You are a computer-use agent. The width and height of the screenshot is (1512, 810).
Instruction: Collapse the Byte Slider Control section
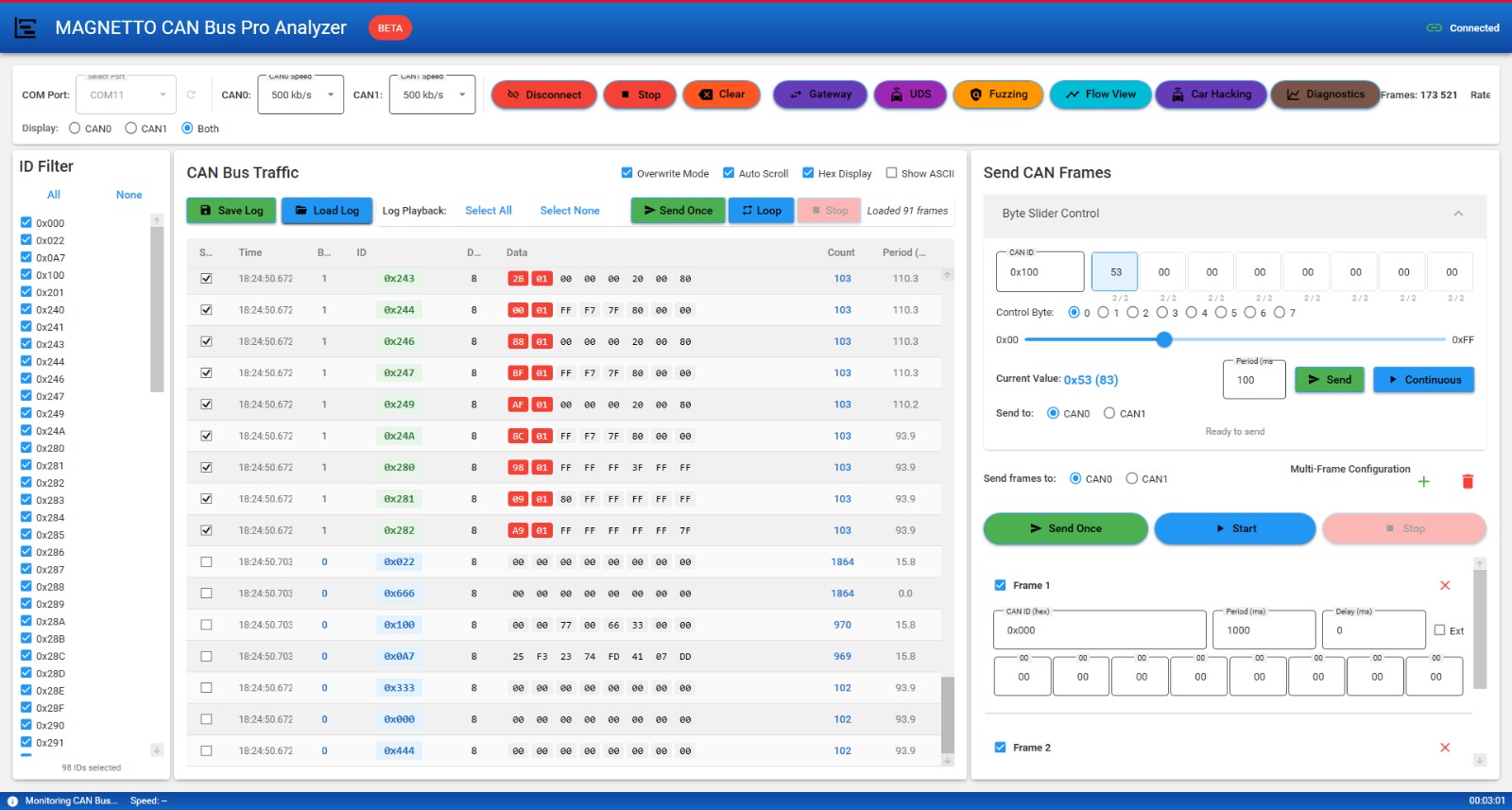[x=1458, y=214]
